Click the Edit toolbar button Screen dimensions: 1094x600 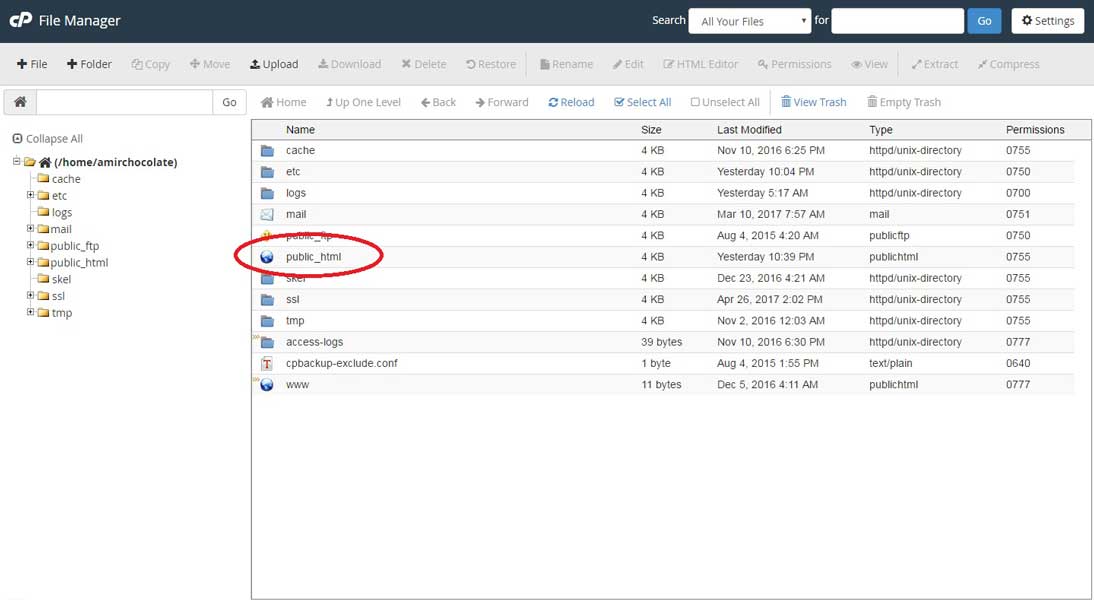click(628, 64)
